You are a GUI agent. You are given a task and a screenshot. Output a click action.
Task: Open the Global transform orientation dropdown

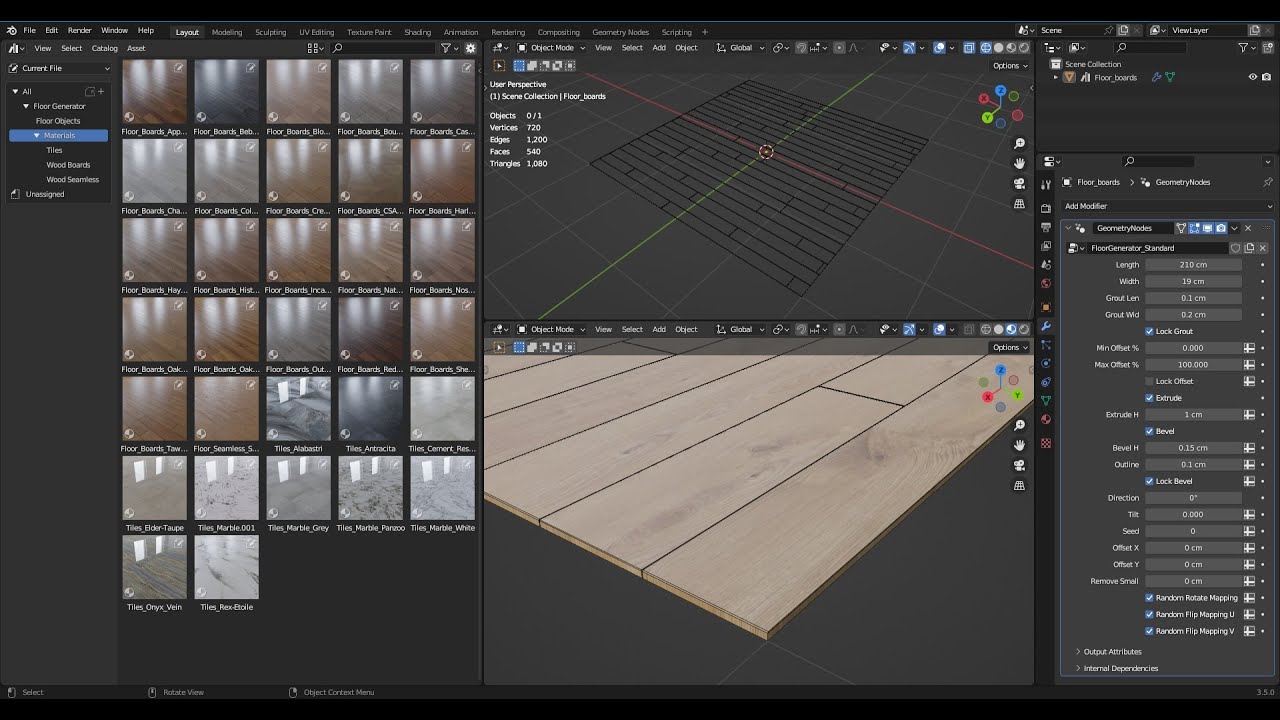(738, 46)
